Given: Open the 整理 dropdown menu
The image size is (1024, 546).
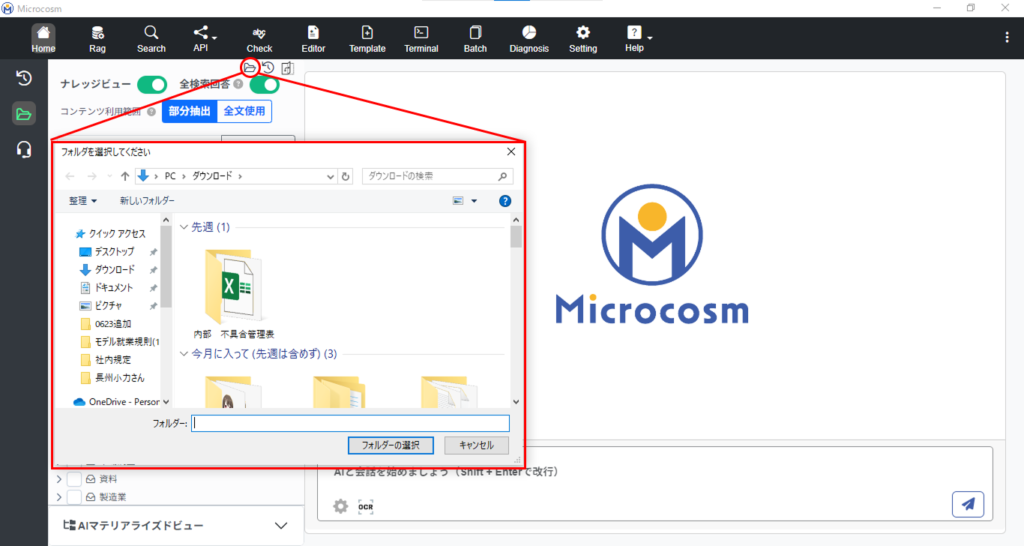Looking at the screenshot, I should point(83,201).
